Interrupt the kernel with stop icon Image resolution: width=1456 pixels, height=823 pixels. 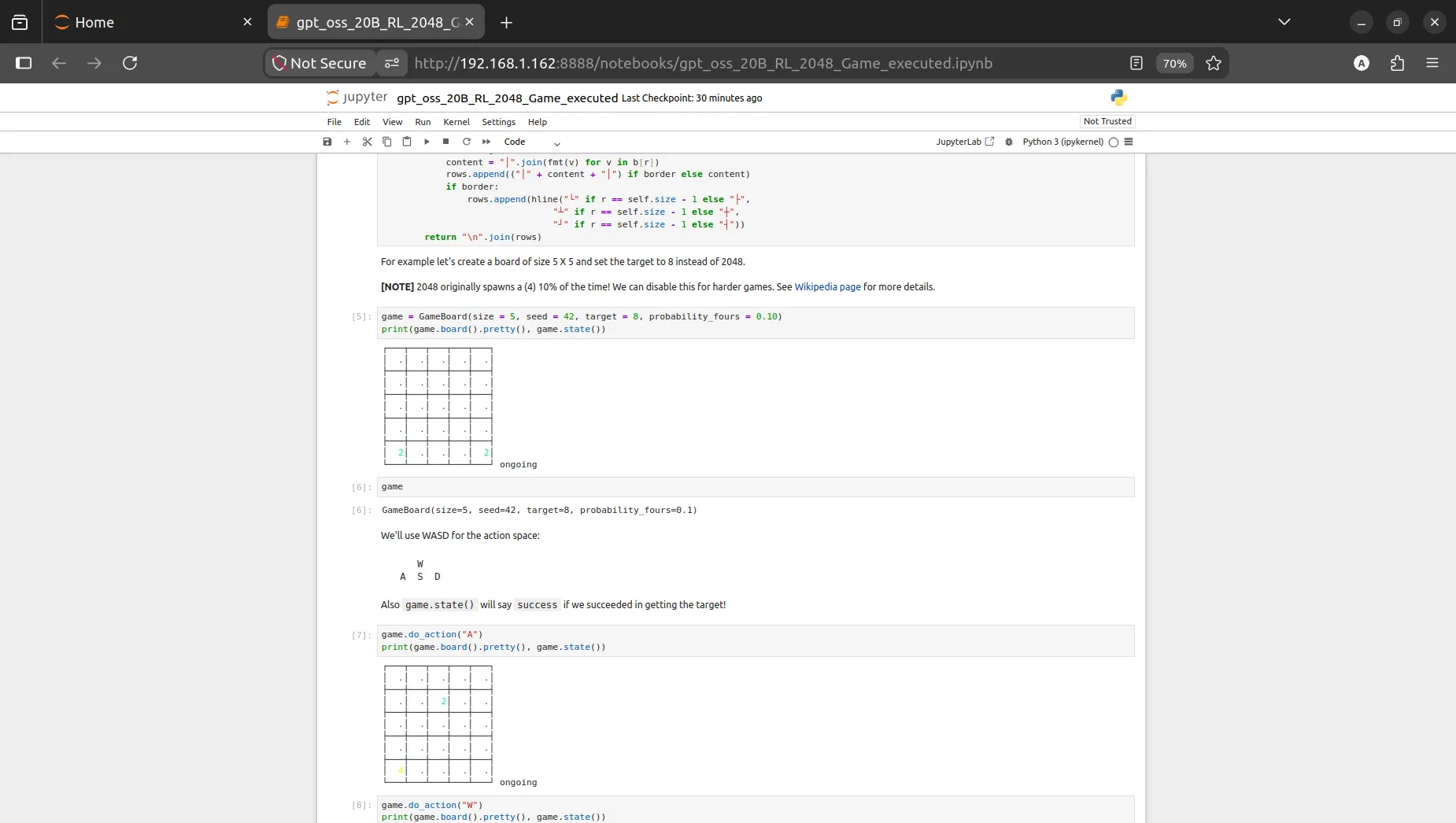[446, 142]
